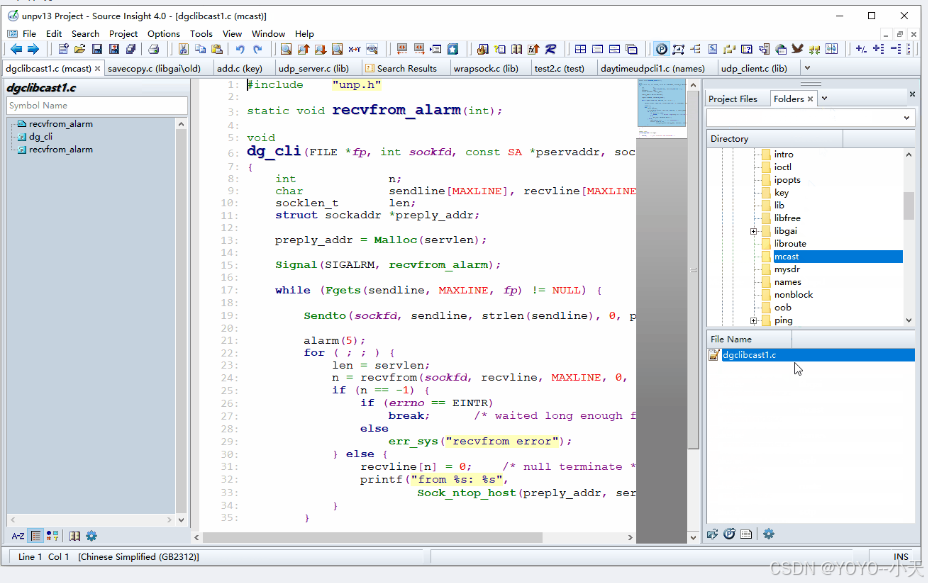The height and width of the screenshot is (584, 928).
Task: Click the Save All stacked disks icon
Action: pyautogui.click(x=131, y=49)
